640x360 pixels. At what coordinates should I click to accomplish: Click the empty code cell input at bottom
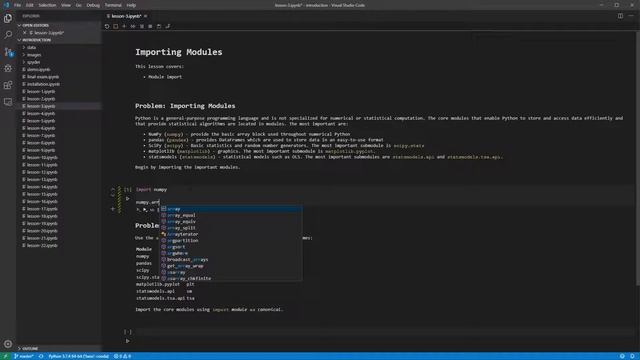pyautogui.click(x=384, y=332)
